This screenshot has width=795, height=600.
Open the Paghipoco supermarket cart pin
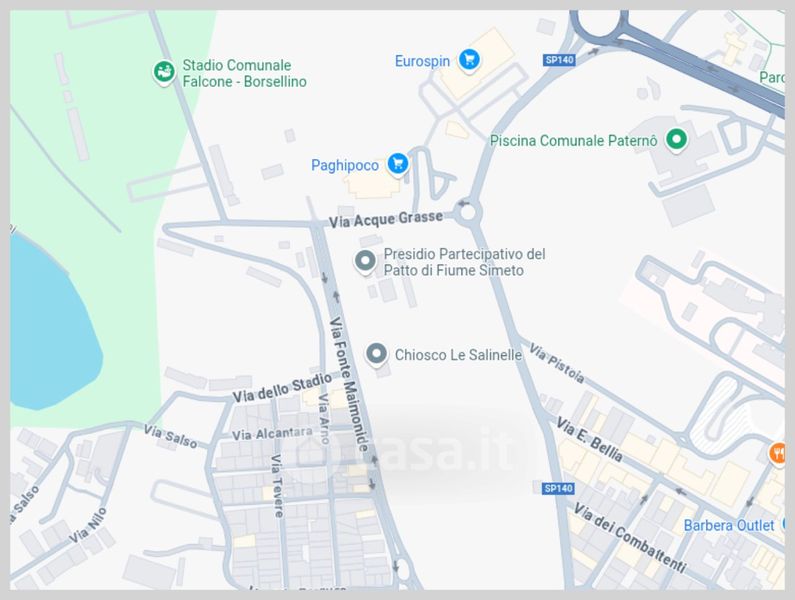click(x=398, y=164)
